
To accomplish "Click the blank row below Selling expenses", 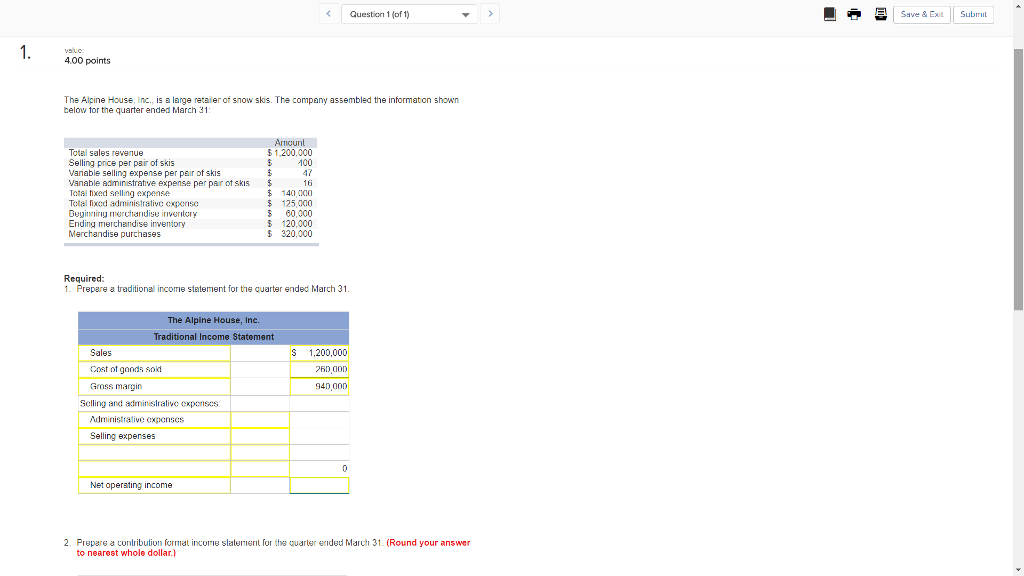I will (260, 452).
